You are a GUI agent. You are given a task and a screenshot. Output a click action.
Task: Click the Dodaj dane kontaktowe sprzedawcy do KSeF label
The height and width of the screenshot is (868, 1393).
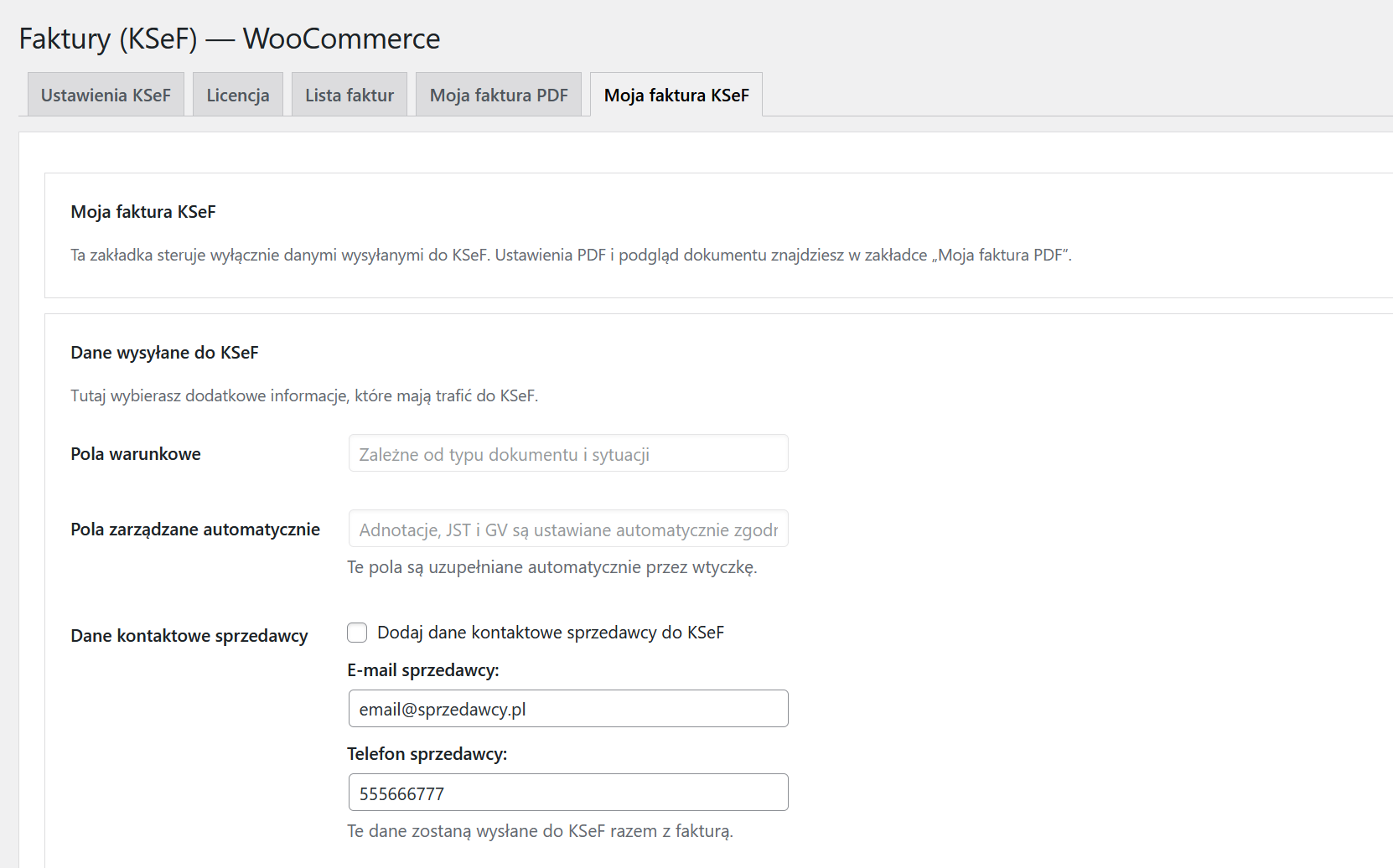point(551,633)
